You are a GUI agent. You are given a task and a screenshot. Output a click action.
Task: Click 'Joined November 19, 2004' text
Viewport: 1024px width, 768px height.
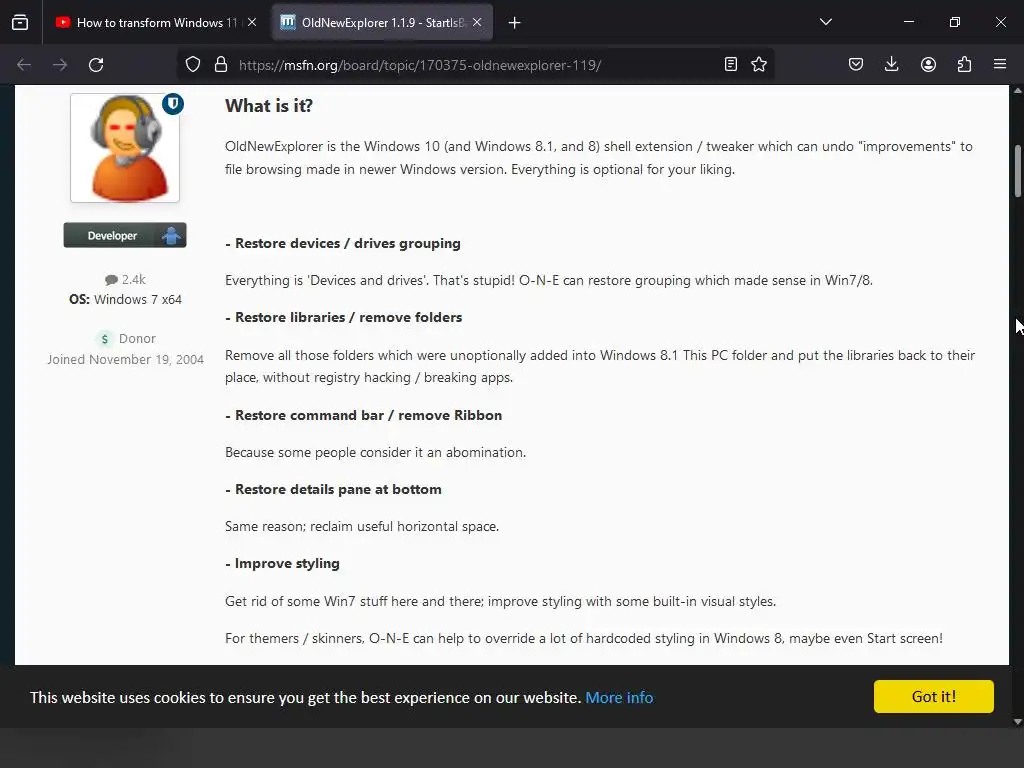pos(125,359)
